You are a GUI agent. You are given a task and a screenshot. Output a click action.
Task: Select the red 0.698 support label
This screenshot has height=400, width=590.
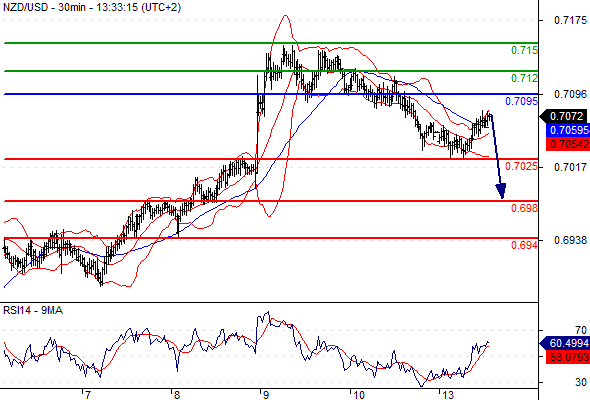524,208
